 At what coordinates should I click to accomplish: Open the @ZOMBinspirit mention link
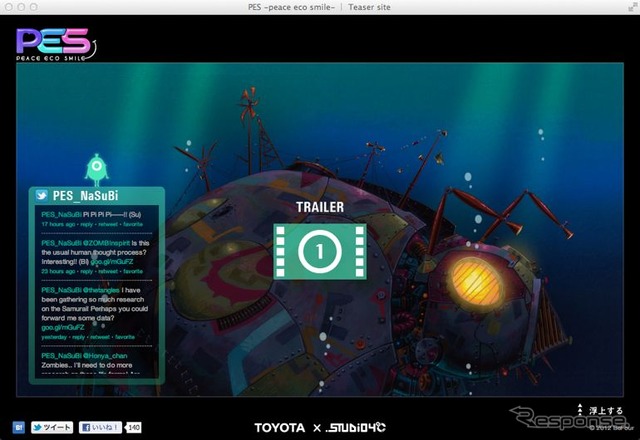(107, 243)
